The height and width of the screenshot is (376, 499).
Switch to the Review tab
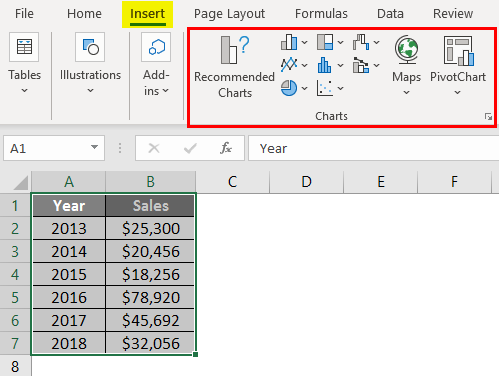tap(453, 14)
